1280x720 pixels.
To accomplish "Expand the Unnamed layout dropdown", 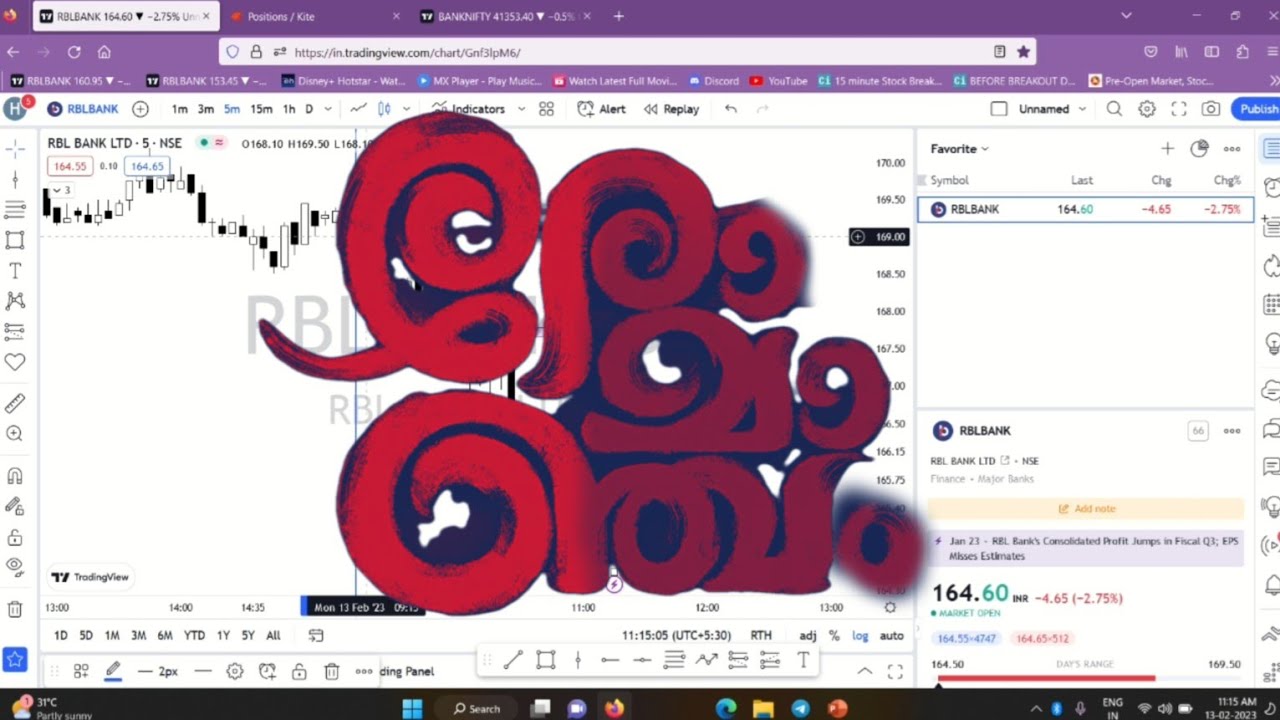I will [1083, 109].
